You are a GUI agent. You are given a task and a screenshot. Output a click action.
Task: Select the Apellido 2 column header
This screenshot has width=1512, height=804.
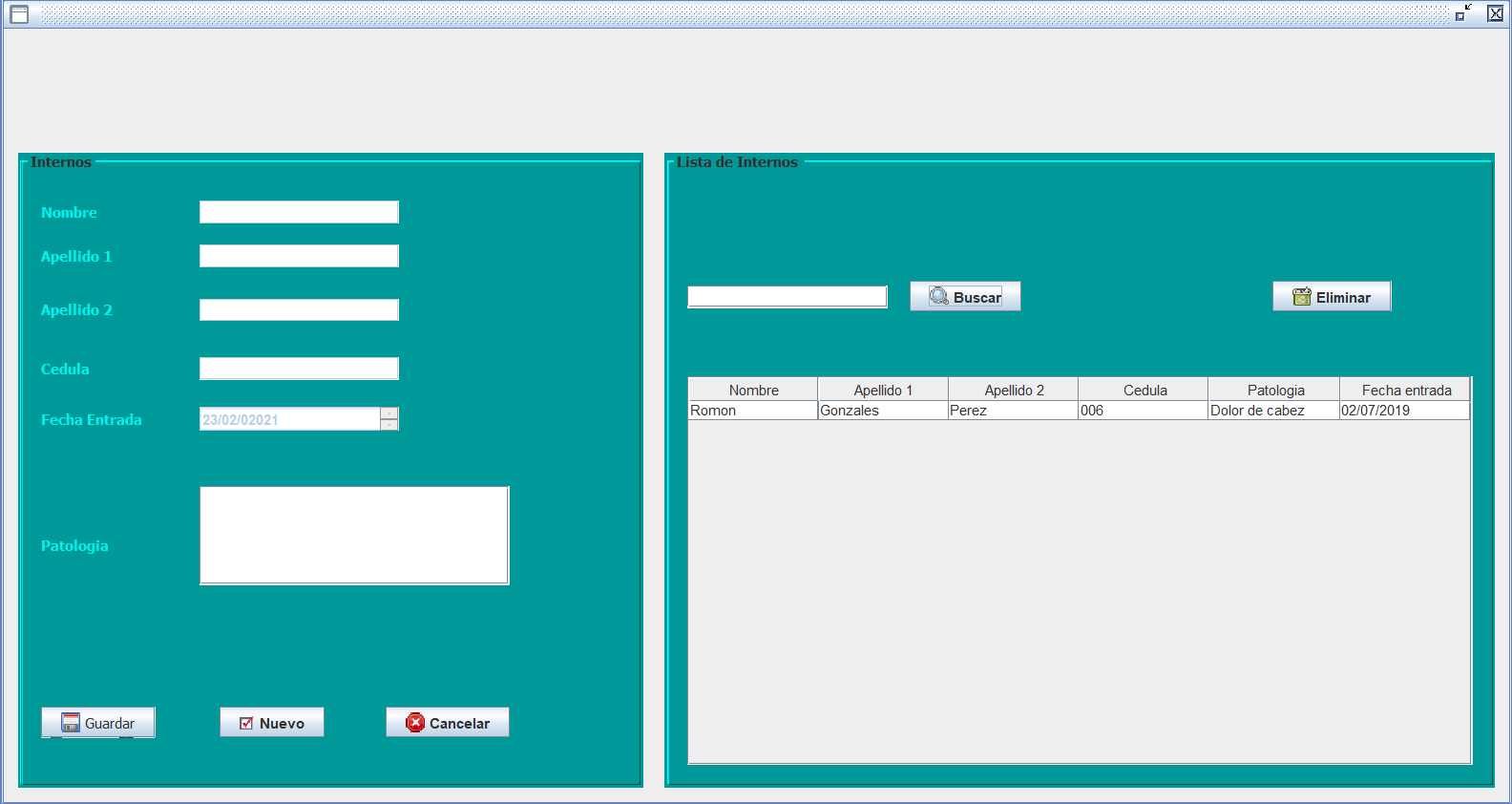coord(1014,390)
